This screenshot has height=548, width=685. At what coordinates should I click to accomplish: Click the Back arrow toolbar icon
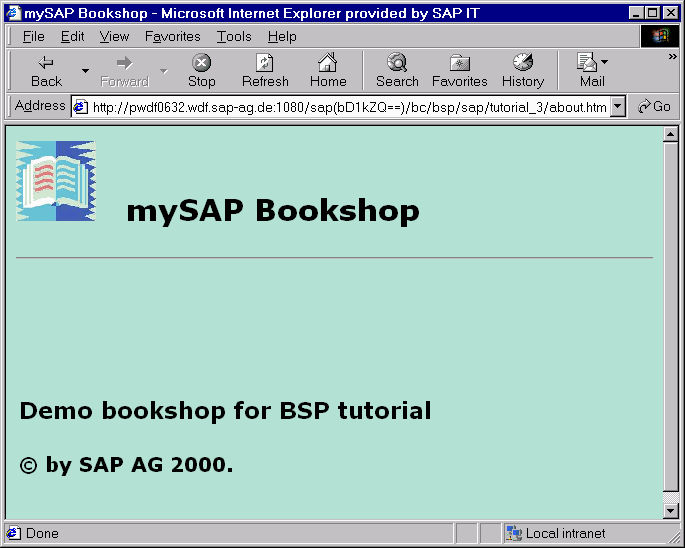(46, 63)
